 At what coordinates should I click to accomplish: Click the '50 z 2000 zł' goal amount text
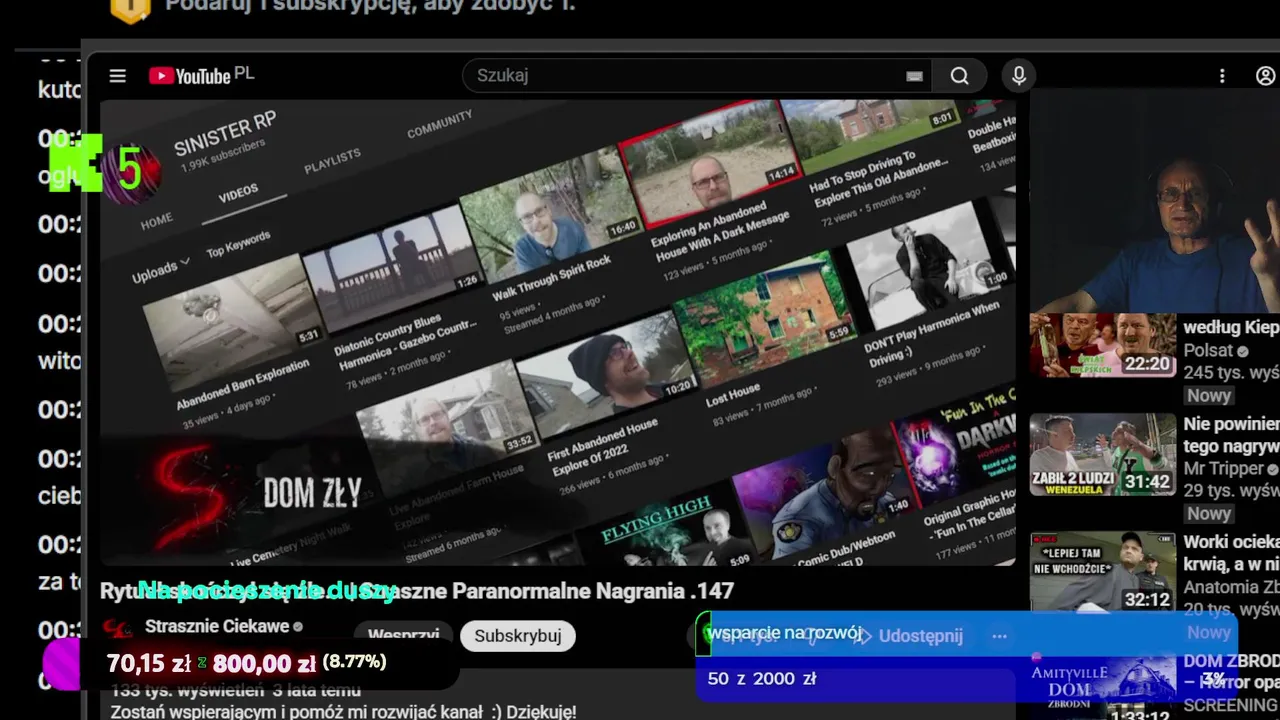tap(762, 679)
